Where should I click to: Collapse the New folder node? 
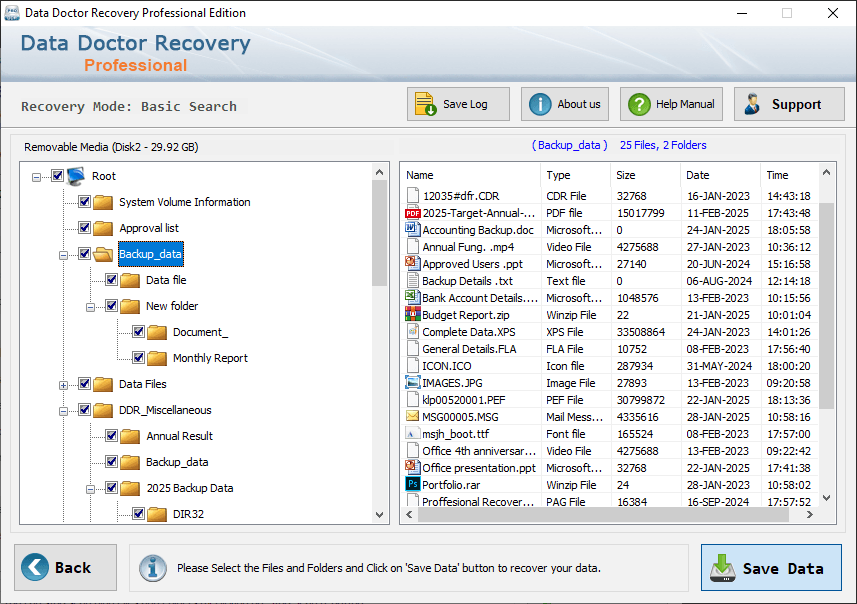pos(90,307)
